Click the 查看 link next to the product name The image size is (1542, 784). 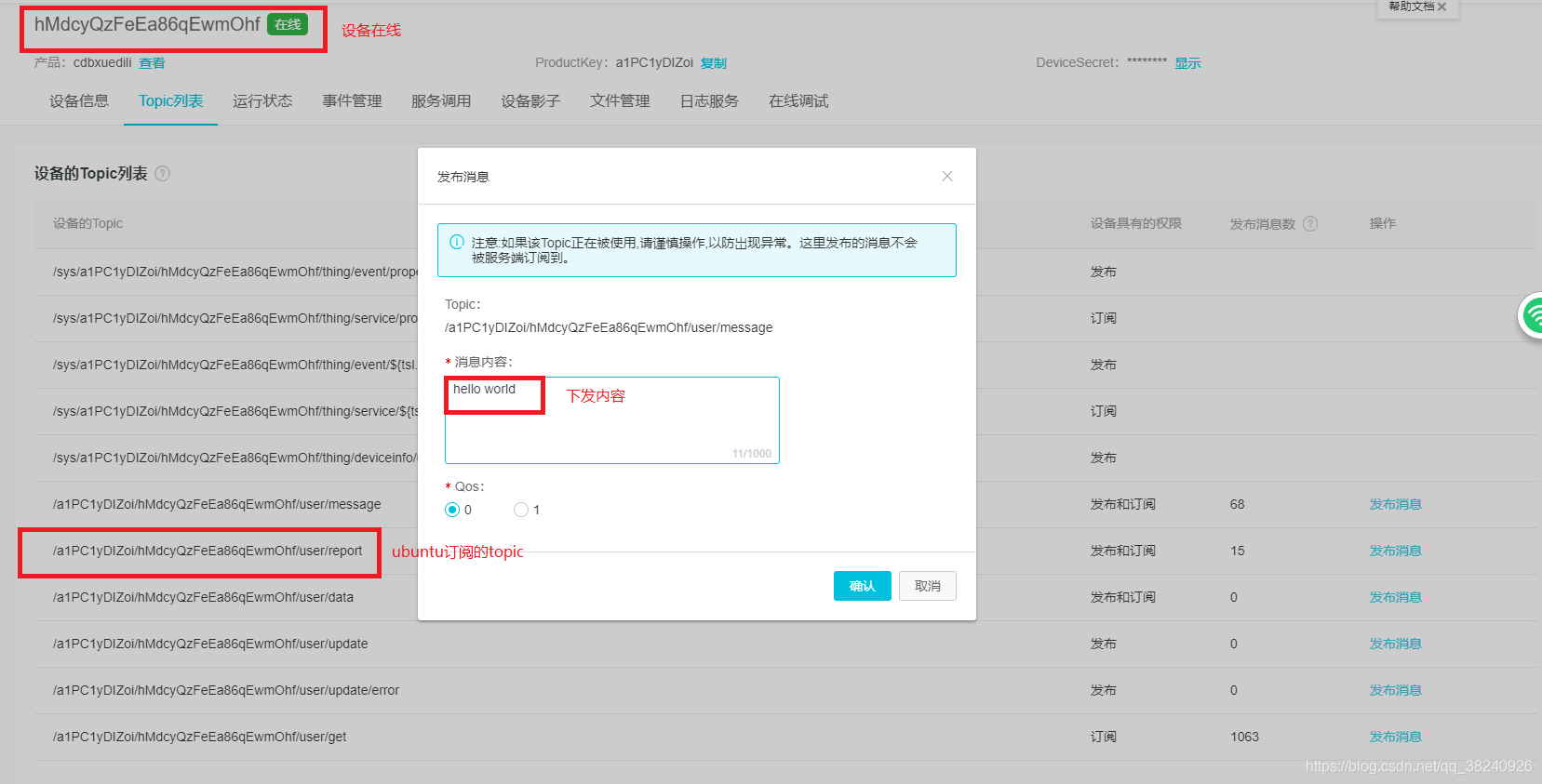[x=152, y=63]
